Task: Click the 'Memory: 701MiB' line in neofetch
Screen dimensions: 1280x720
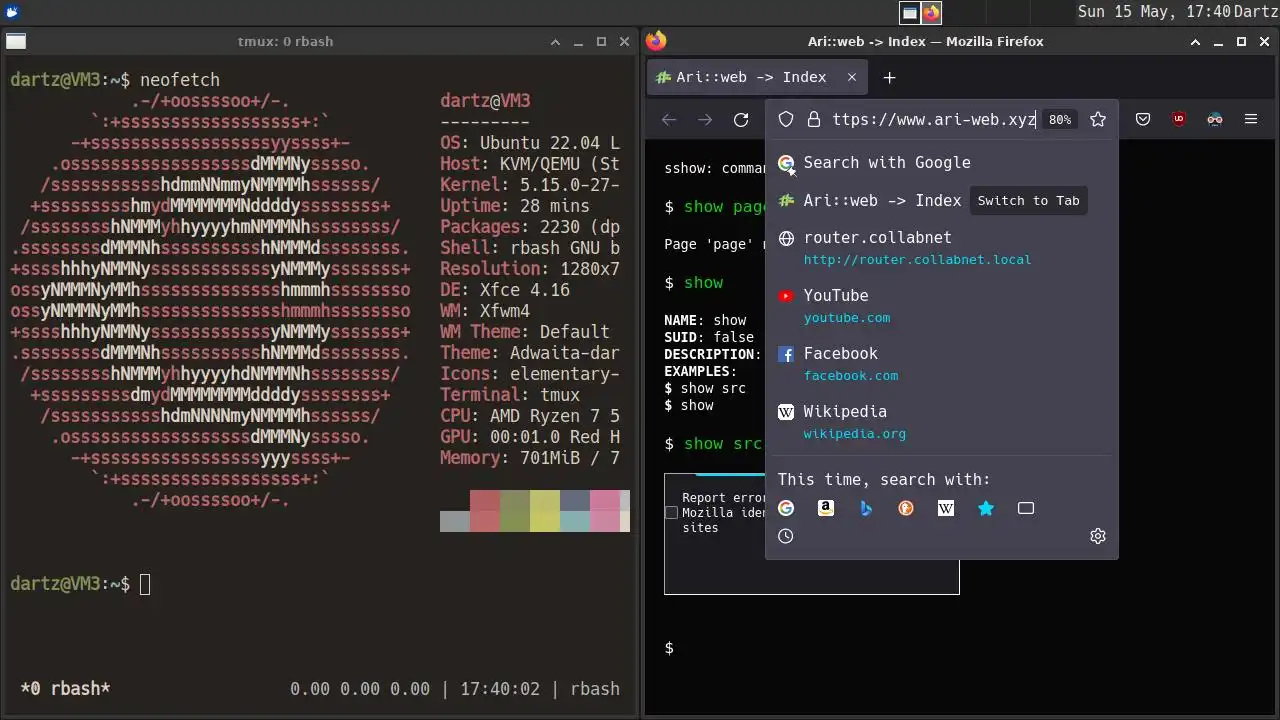Action: pyautogui.click(x=530, y=458)
